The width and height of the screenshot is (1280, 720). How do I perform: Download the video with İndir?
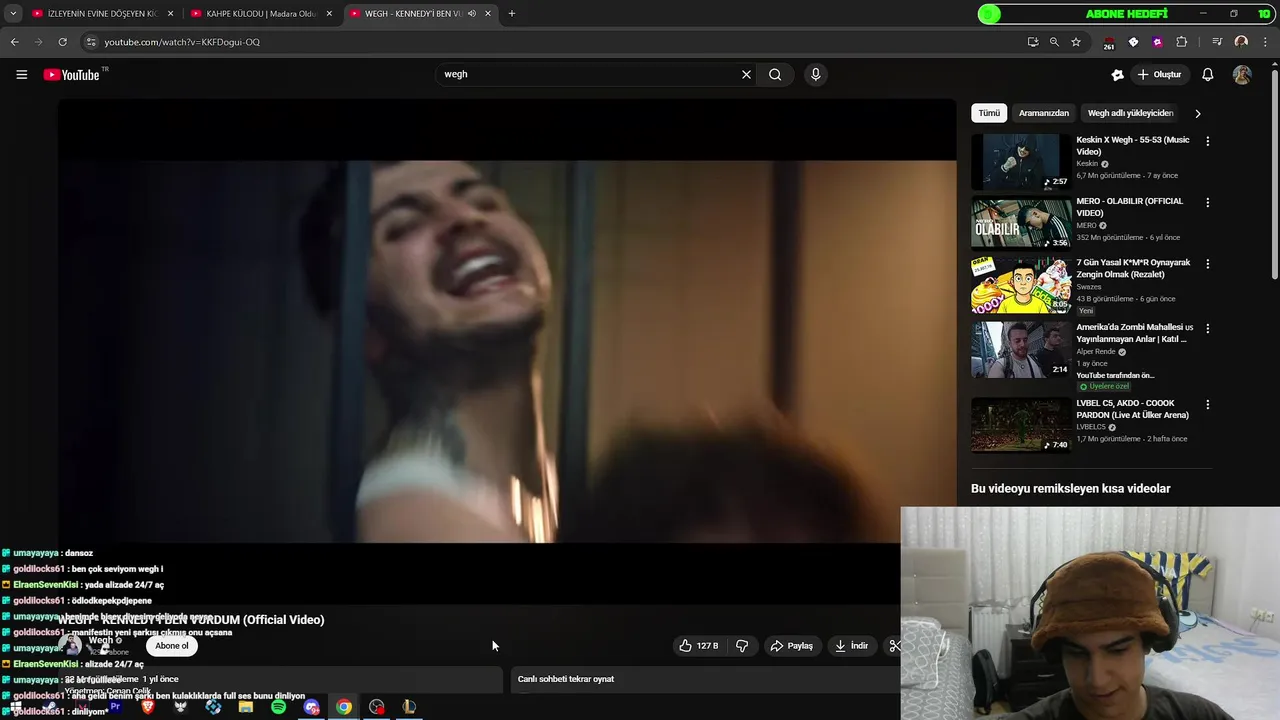(851, 646)
